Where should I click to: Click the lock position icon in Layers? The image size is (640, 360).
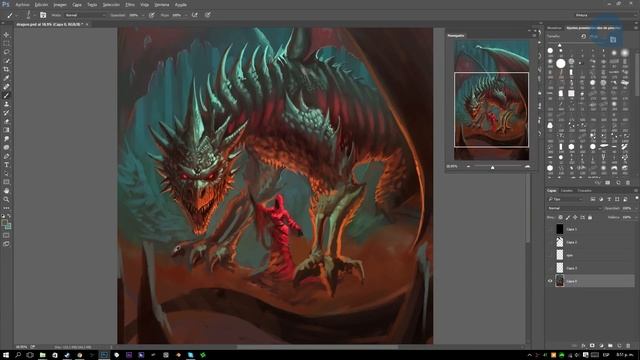click(x=575, y=218)
